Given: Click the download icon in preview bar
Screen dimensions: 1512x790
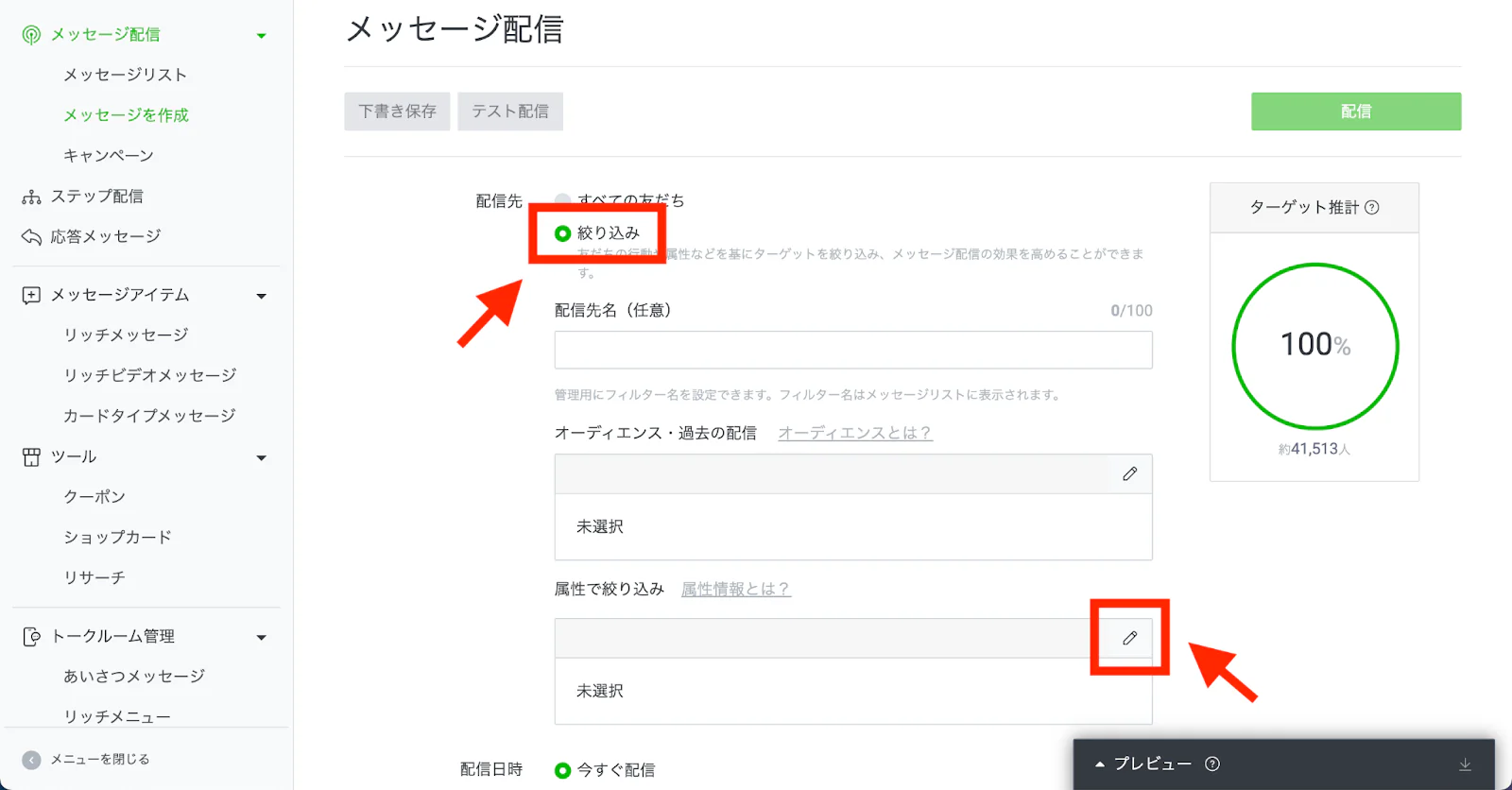Looking at the screenshot, I should 1465,764.
